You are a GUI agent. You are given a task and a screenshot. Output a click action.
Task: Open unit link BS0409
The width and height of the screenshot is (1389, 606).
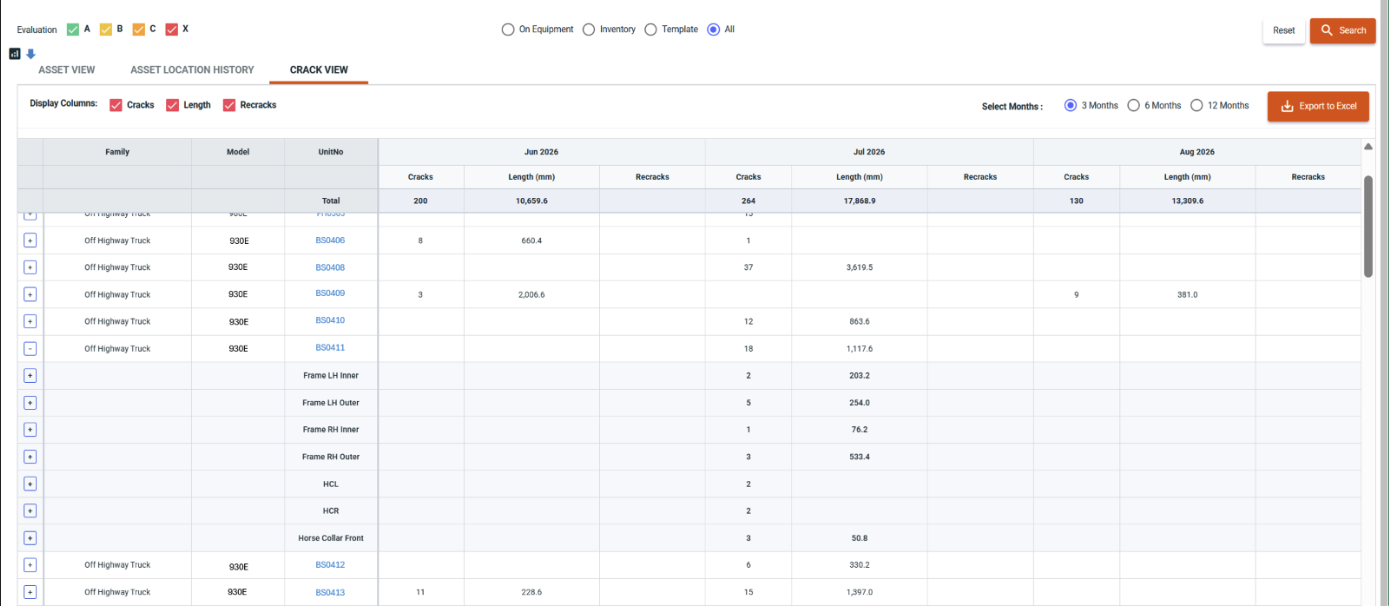point(330,294)
